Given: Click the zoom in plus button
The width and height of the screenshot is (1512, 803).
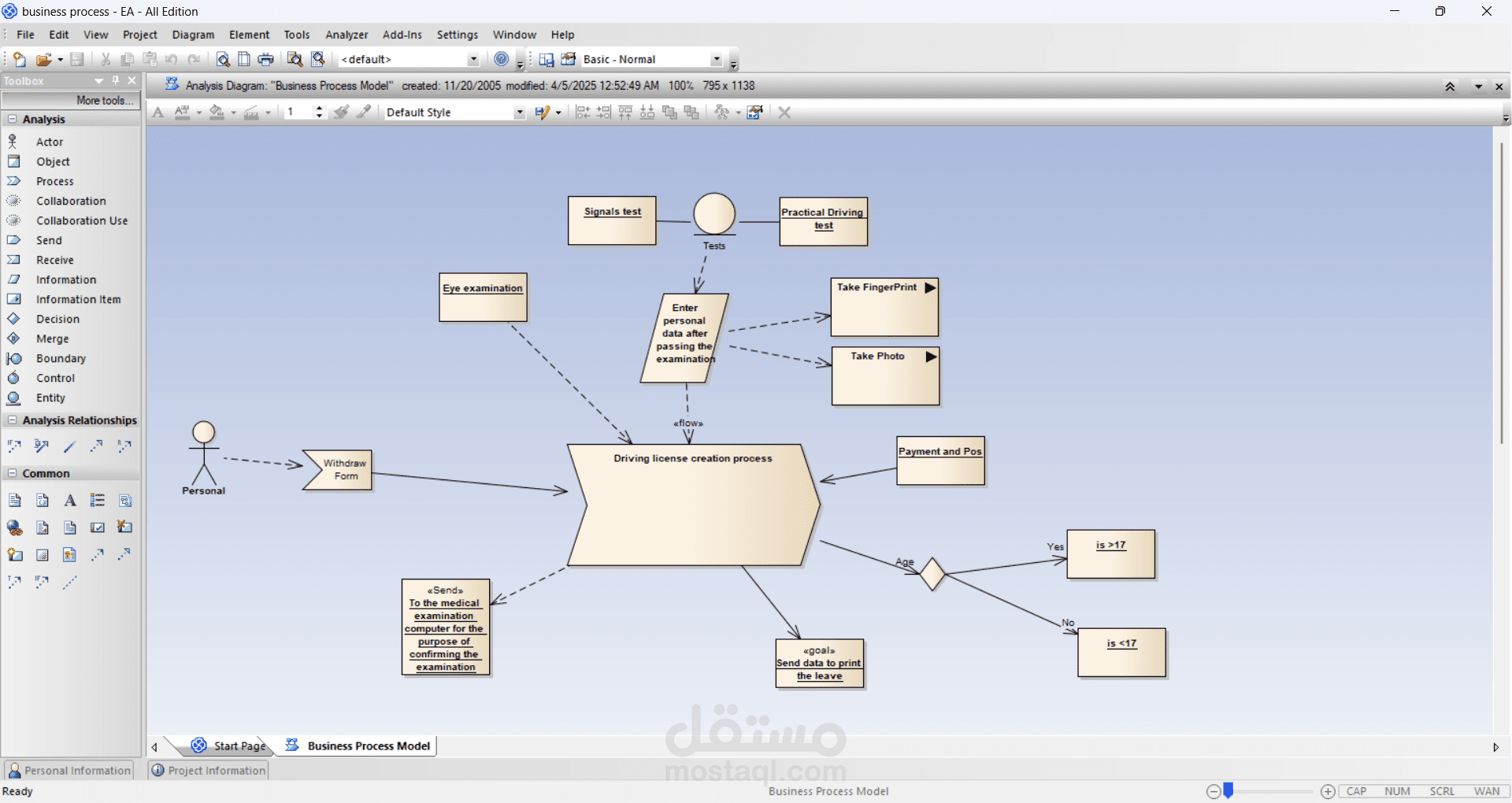Looking at the screenshot, I should 1328,791.
